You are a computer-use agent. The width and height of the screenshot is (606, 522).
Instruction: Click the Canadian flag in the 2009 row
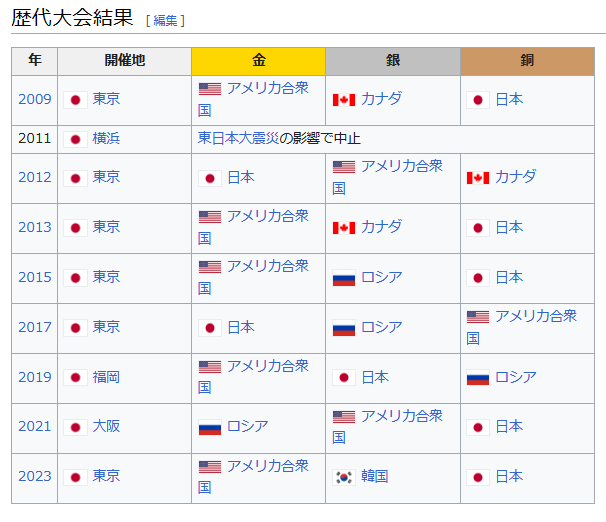[343, 100]
